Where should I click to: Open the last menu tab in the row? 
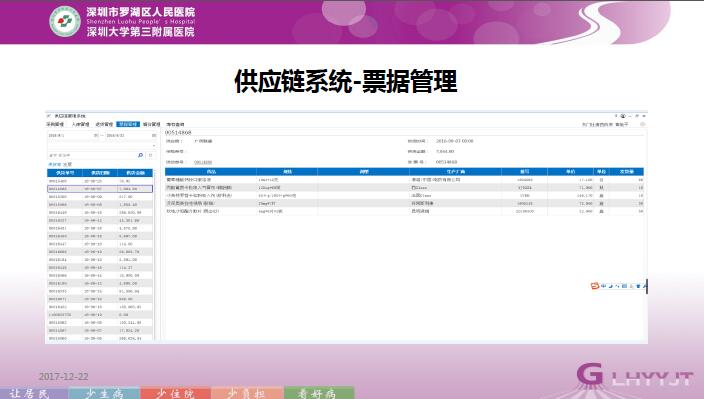pyautogui.click(x=176, y=124)
